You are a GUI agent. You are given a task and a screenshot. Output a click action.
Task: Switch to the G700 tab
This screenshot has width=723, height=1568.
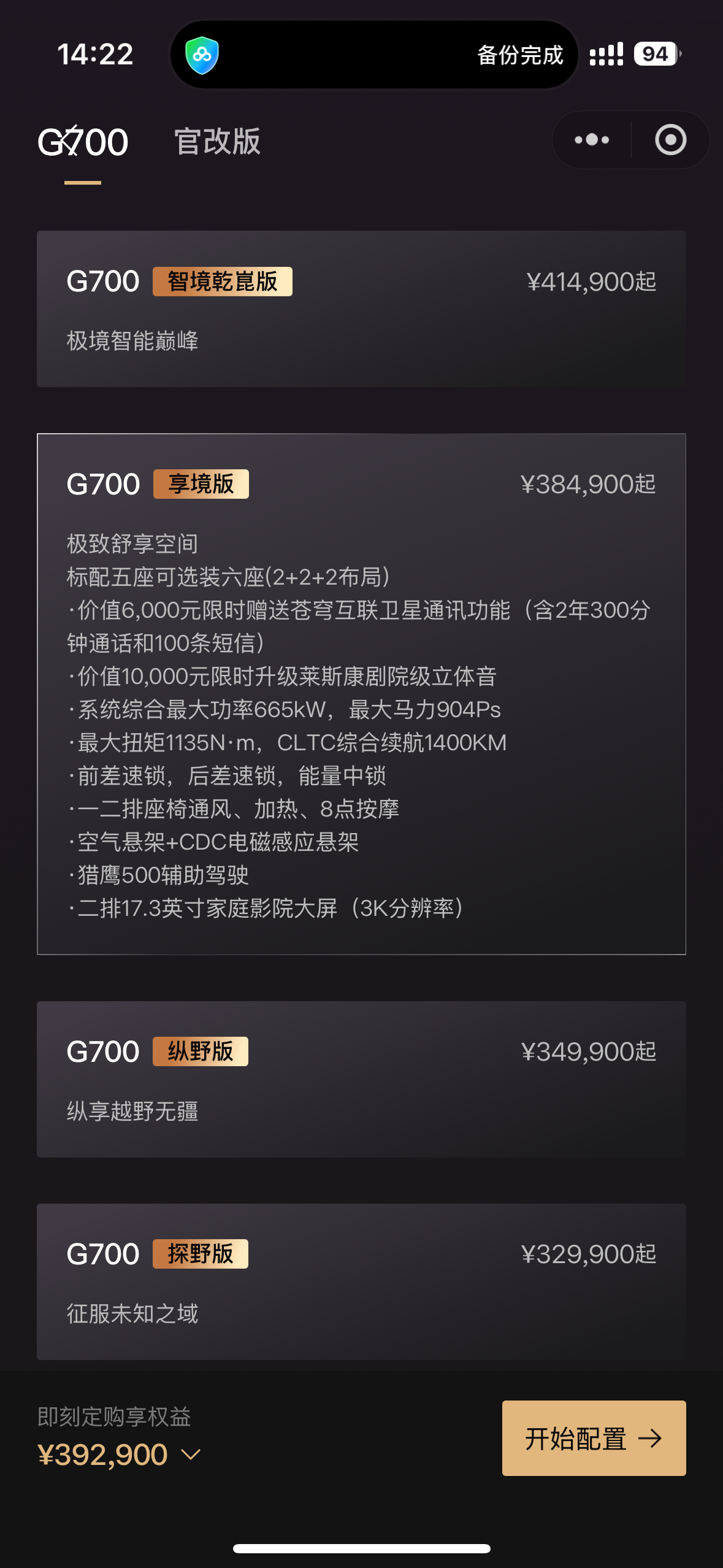tap(83, 142)
